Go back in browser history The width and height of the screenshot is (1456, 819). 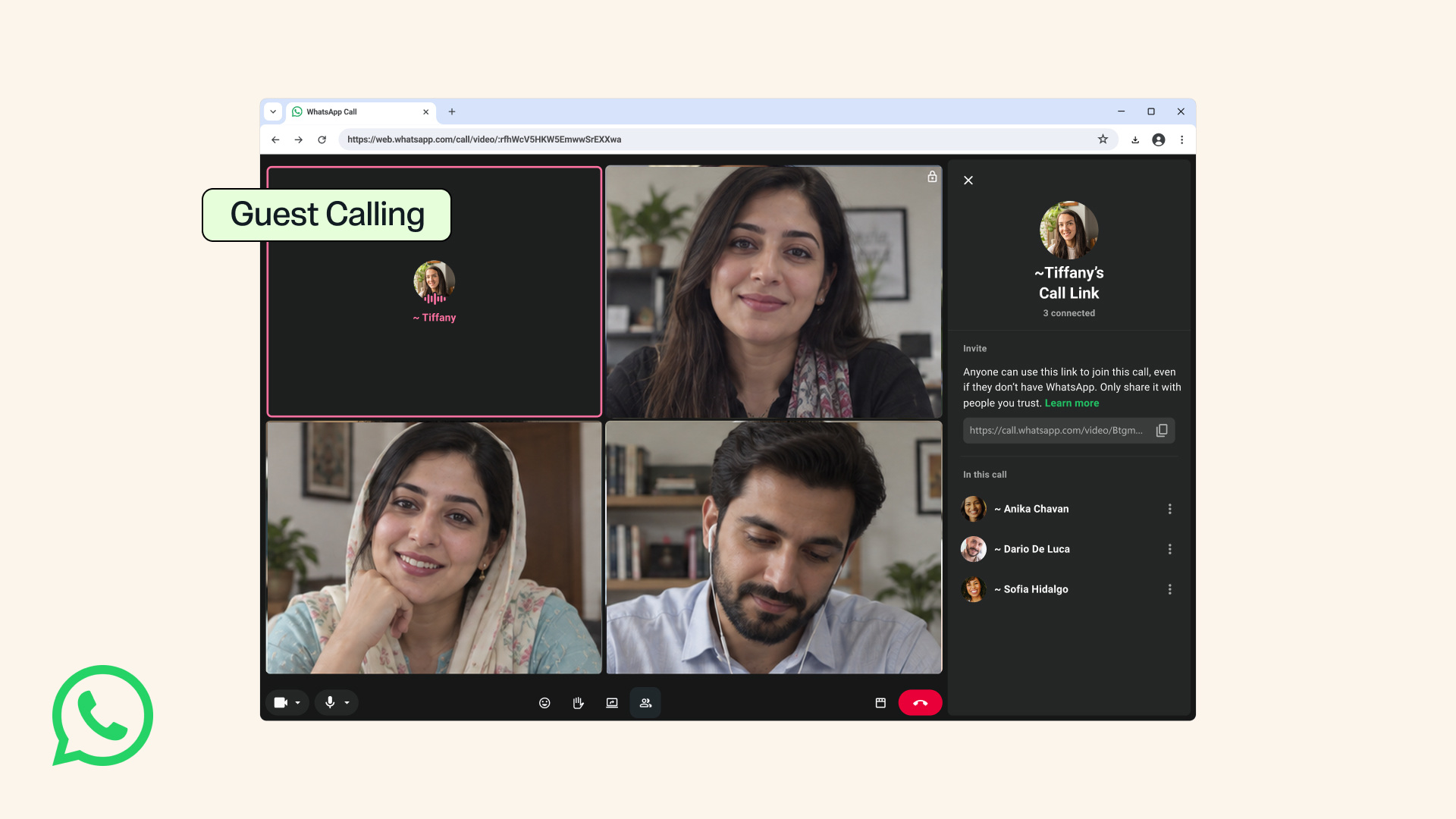pos(275,140)
